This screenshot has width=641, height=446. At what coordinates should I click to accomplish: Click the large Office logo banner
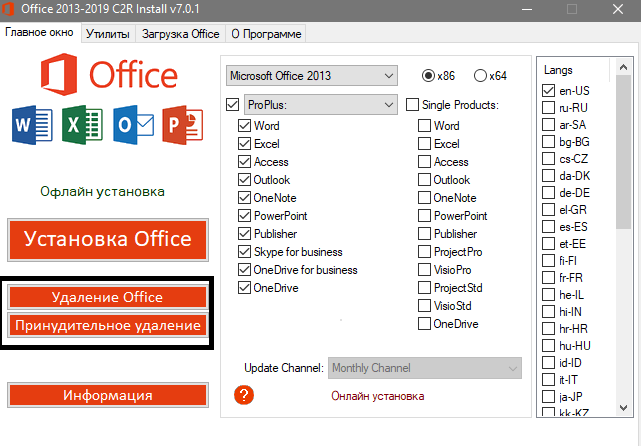(x=109, y=74)
